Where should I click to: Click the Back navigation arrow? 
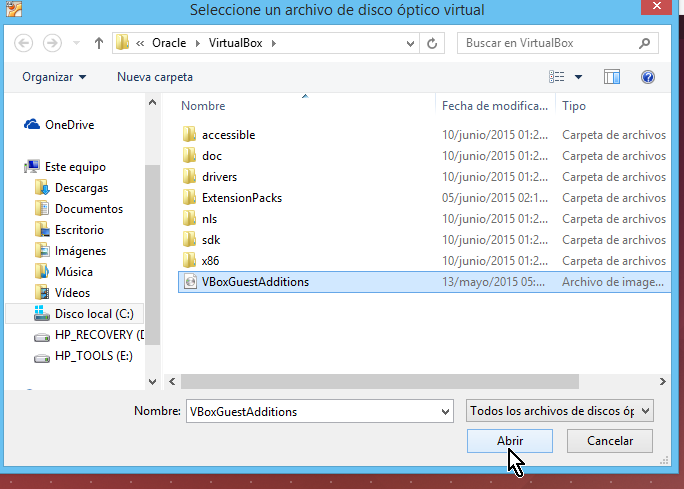click(x=24, y=43)
